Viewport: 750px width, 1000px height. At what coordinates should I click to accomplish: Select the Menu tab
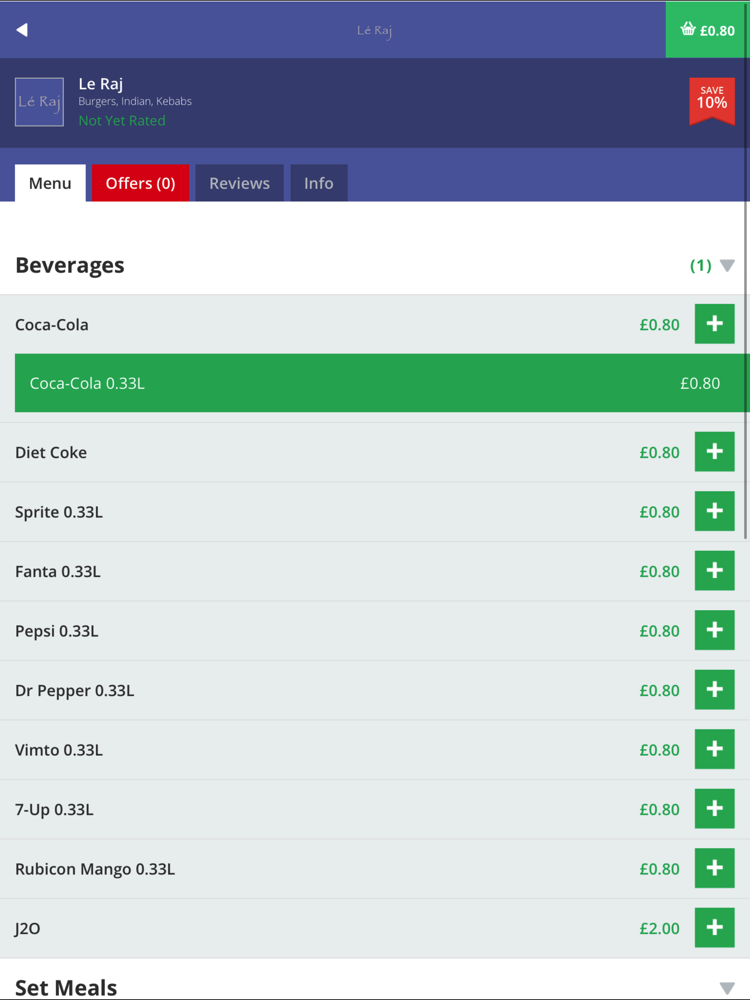point(50,183)
